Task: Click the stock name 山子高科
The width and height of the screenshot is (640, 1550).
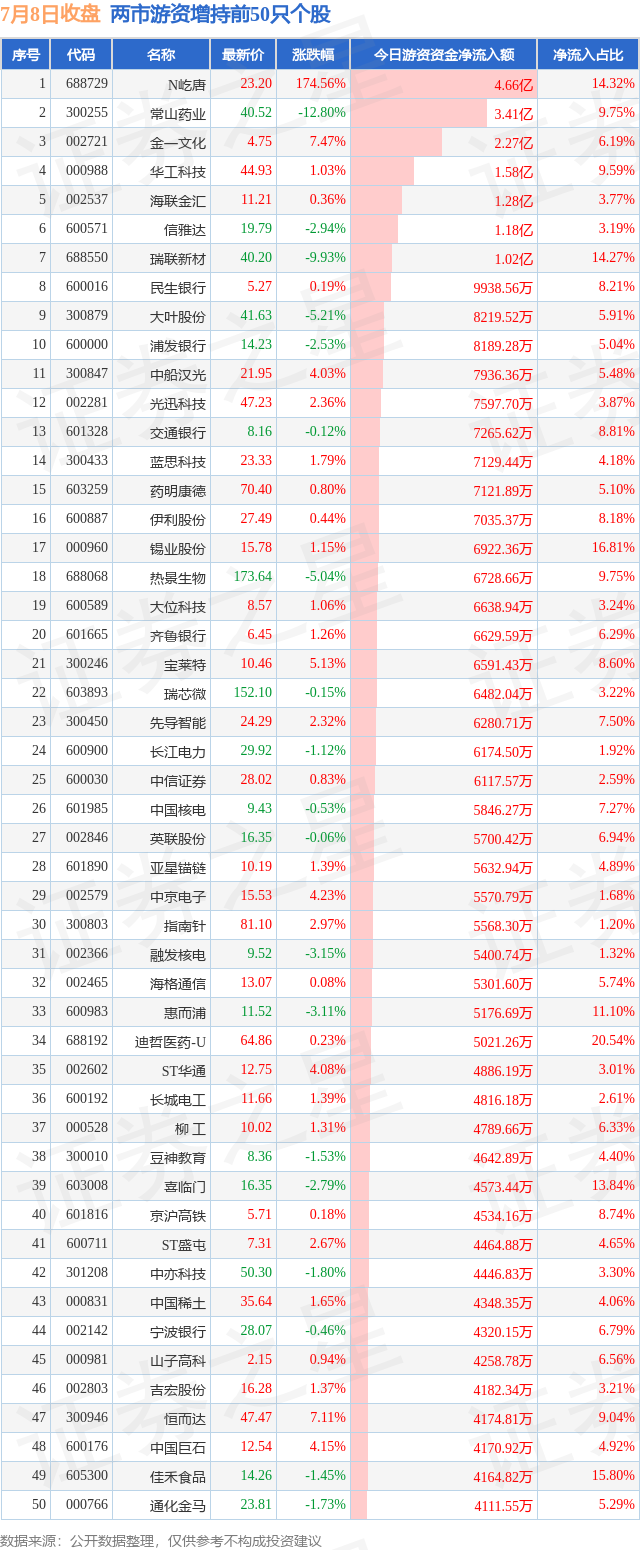Action: pos(178,1360)
